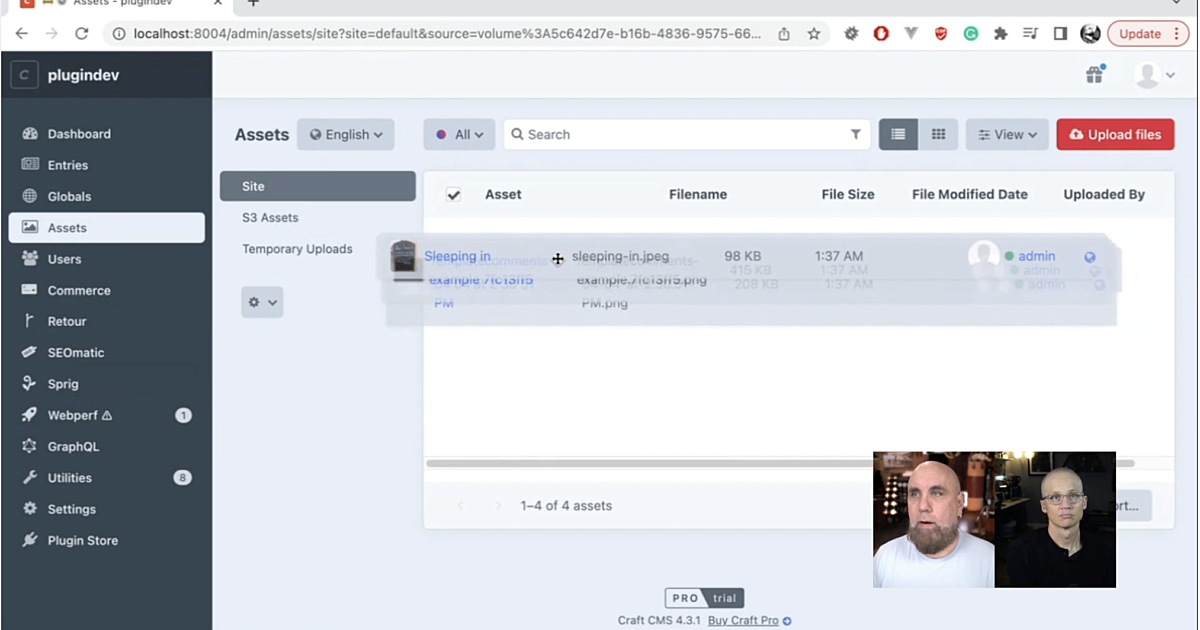
Task: Expand the View options dropdown
Action: coord(1006,134)
